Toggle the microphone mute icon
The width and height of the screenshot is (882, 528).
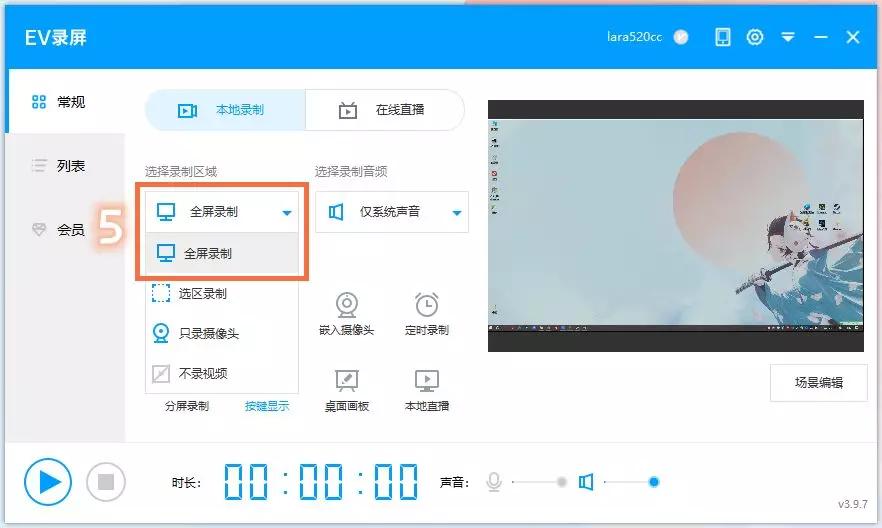[494, 482]
